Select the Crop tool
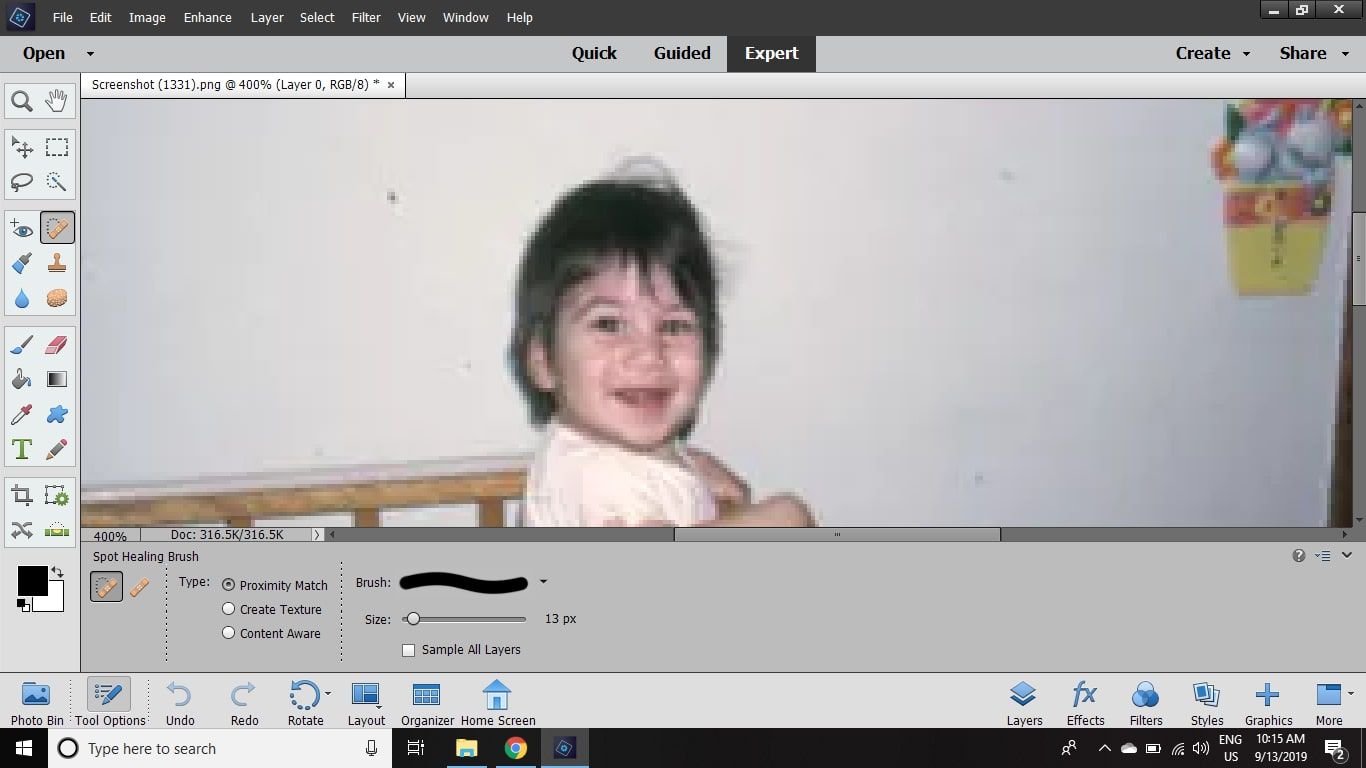This screenshot has height=768, width=1366. (x=22, y=496)
